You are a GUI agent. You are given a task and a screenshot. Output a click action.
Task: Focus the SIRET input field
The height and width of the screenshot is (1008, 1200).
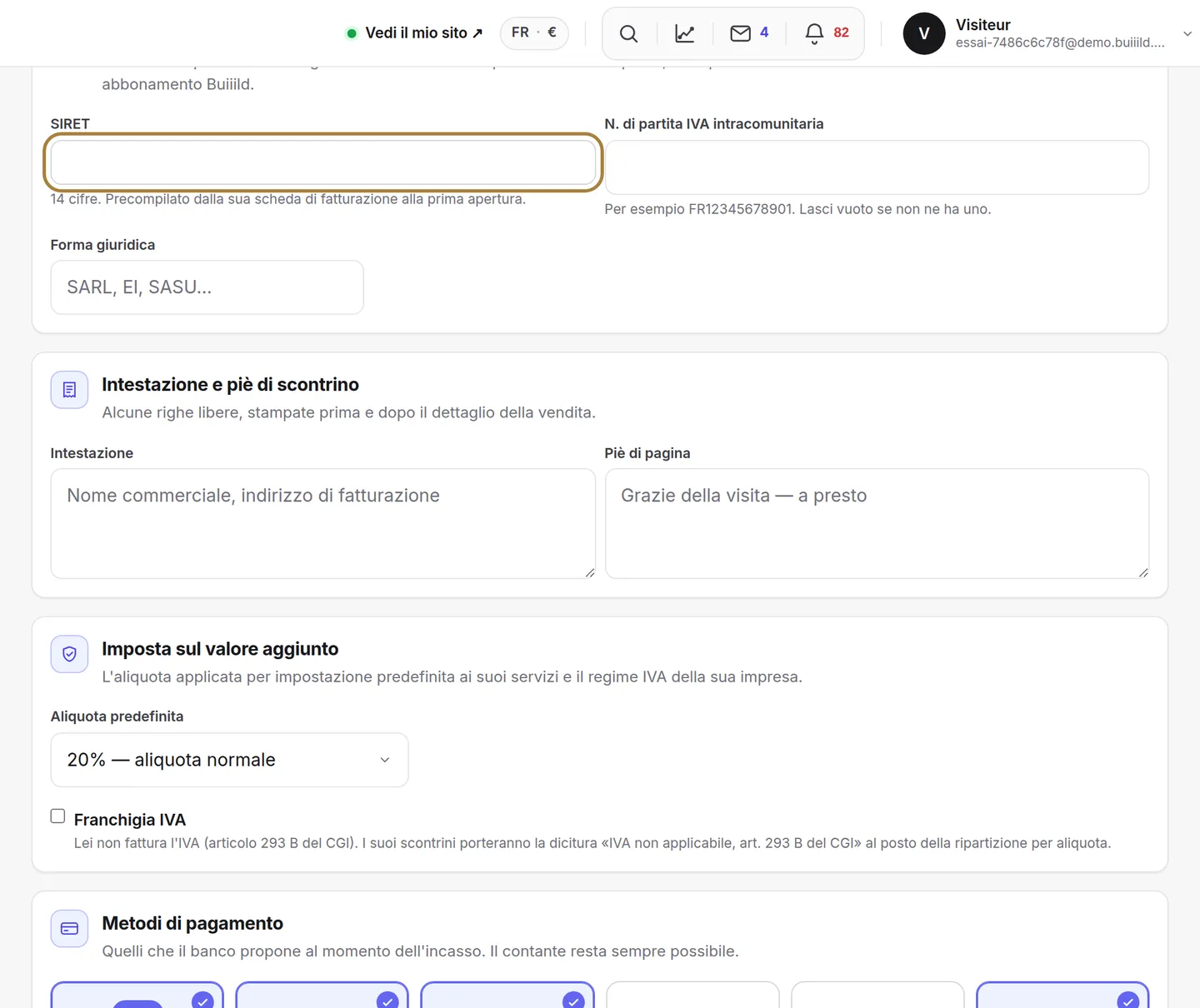point(323,162)
